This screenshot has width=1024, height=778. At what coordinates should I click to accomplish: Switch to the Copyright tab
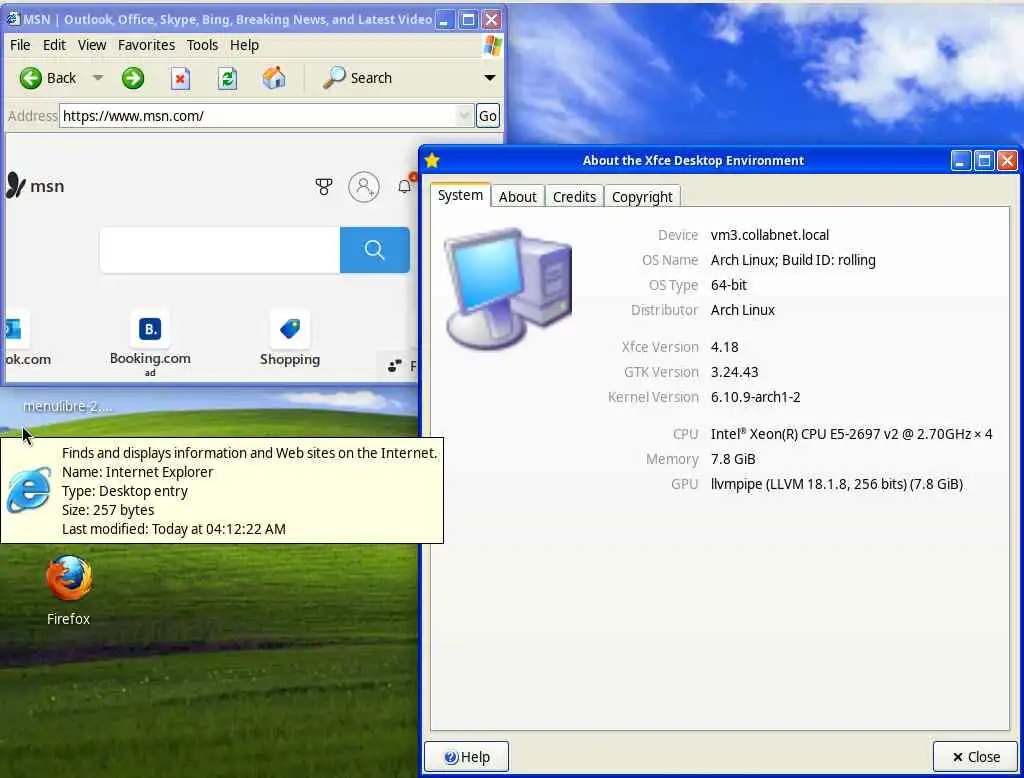pyautogui.click(x=642, y=197)
